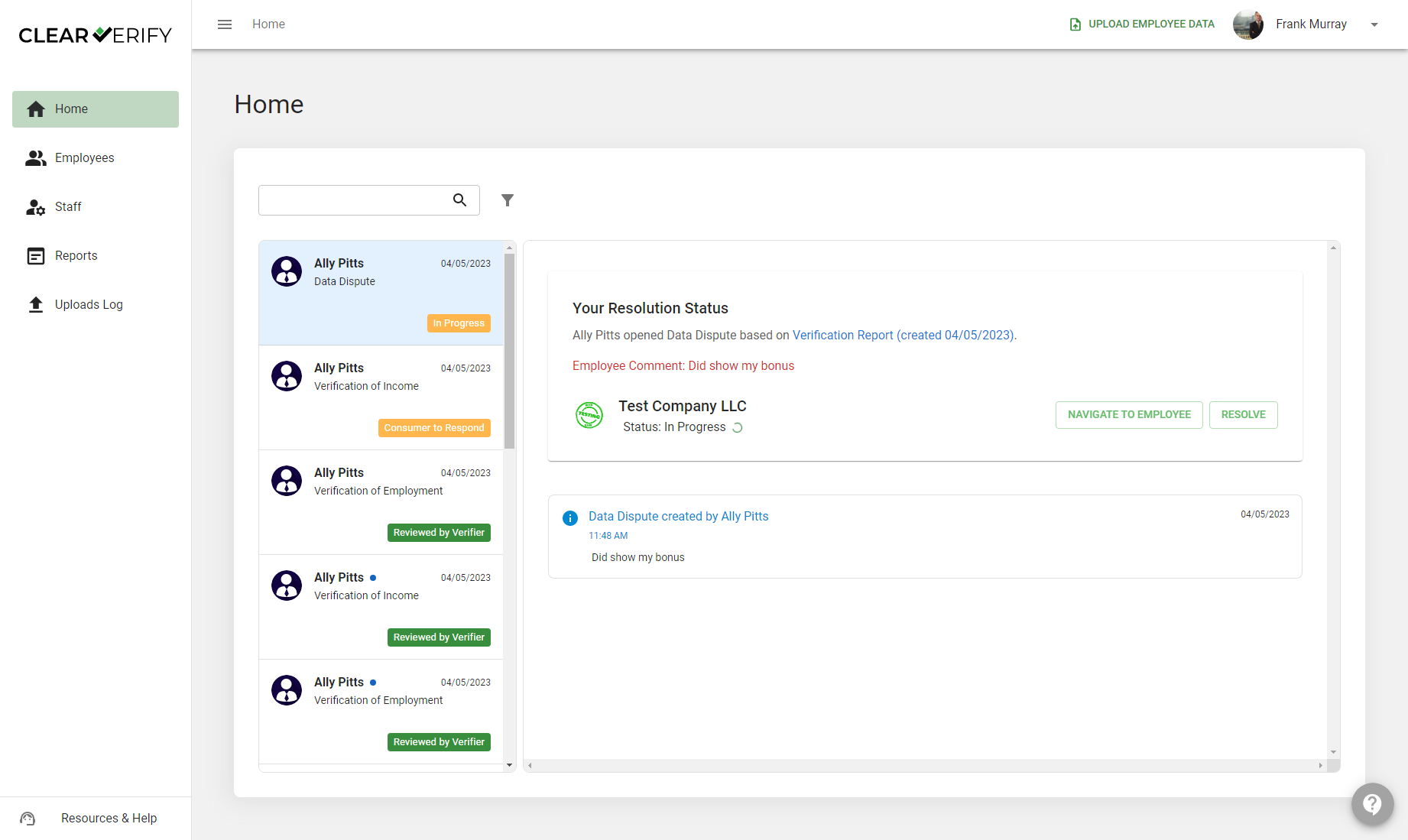
Task: Click the ClearVerify logo
Action: (96, 35)
